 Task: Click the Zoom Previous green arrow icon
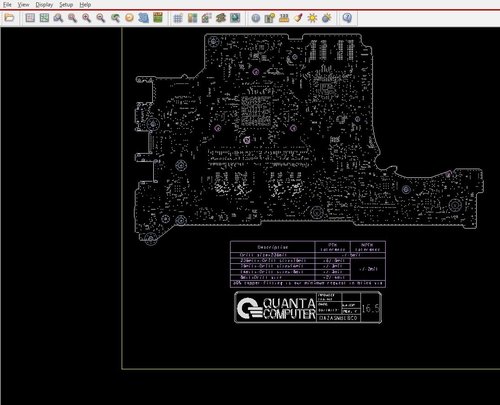tap(115, 18)
